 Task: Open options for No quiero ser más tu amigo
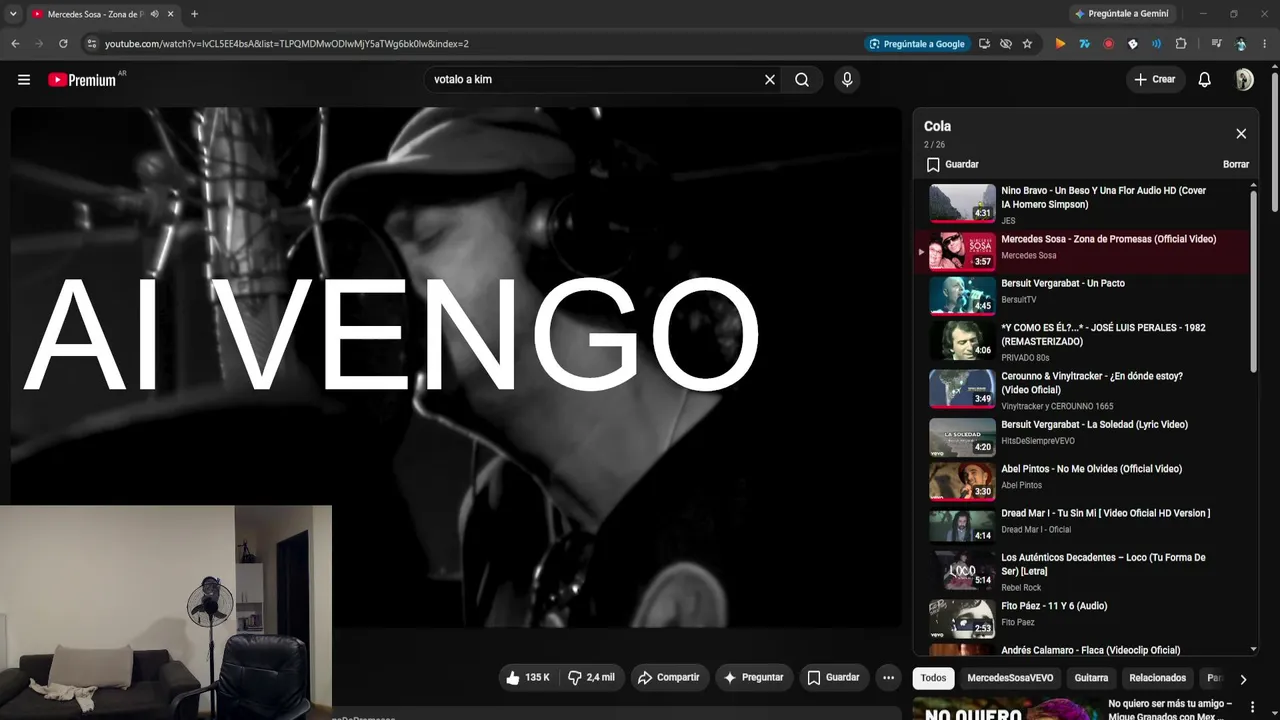1252,708
